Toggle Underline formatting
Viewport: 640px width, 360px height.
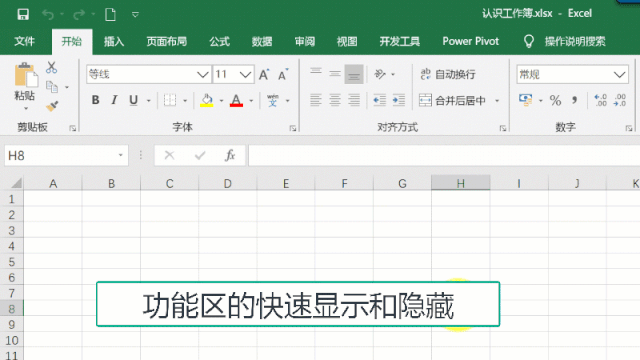pos(133,100)
